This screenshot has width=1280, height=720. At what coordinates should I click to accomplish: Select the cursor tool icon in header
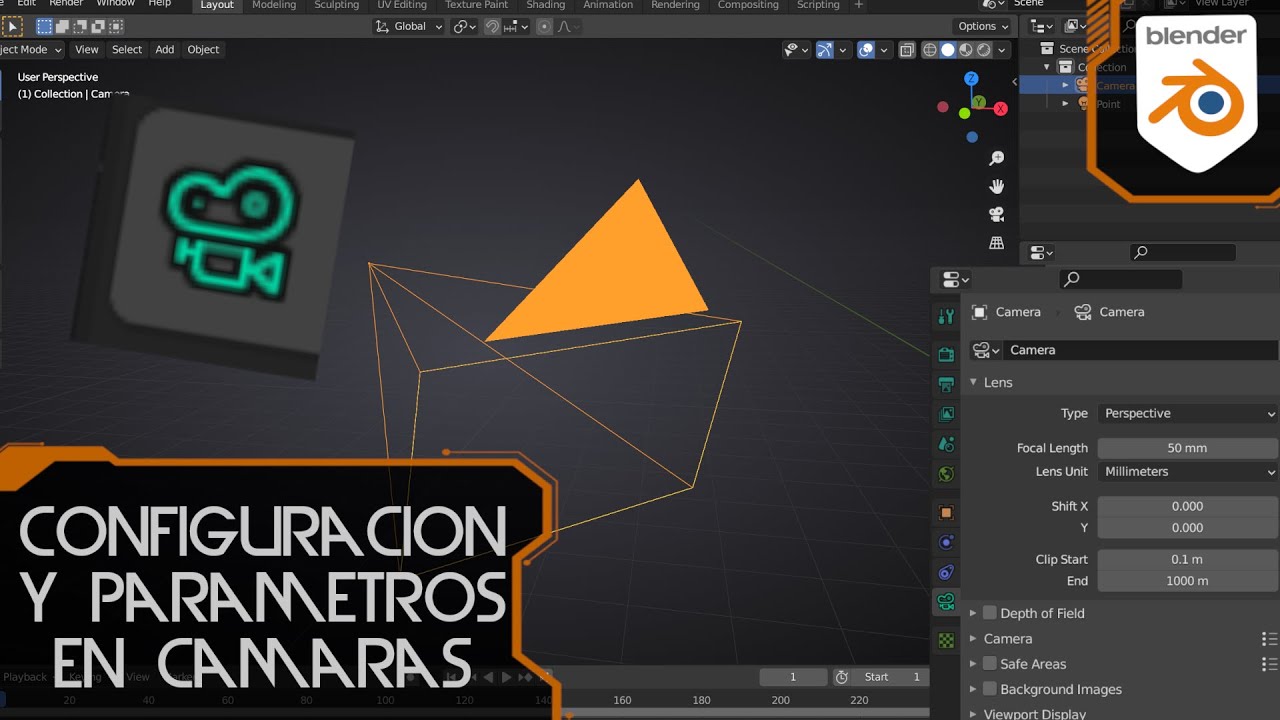coord(12,27)
